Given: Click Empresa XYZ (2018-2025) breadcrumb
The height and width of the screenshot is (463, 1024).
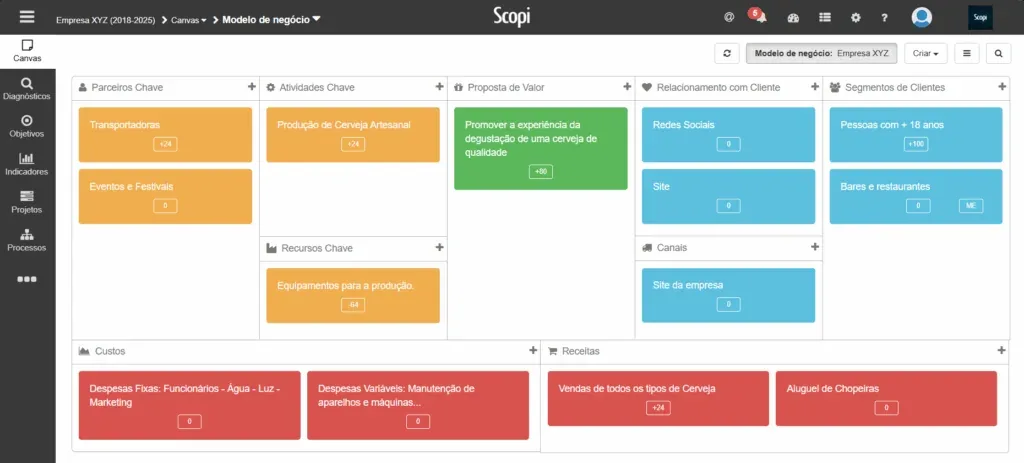Looking at the screenshot, I should [106, 20].
